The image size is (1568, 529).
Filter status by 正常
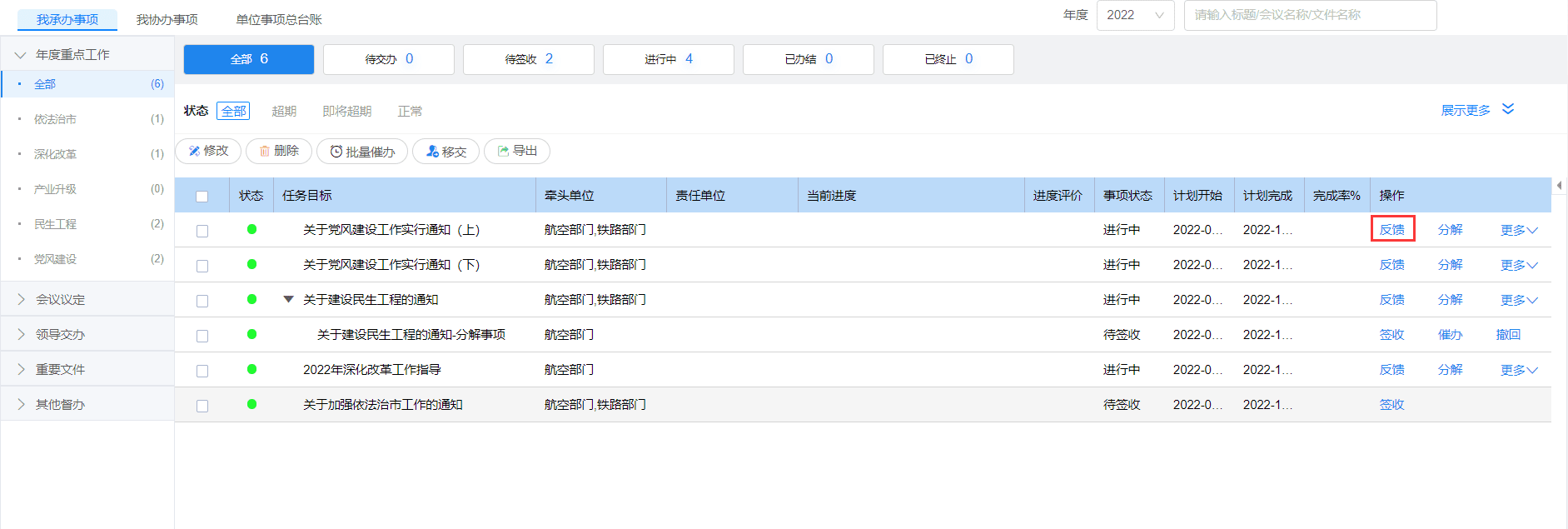[410, 111]
